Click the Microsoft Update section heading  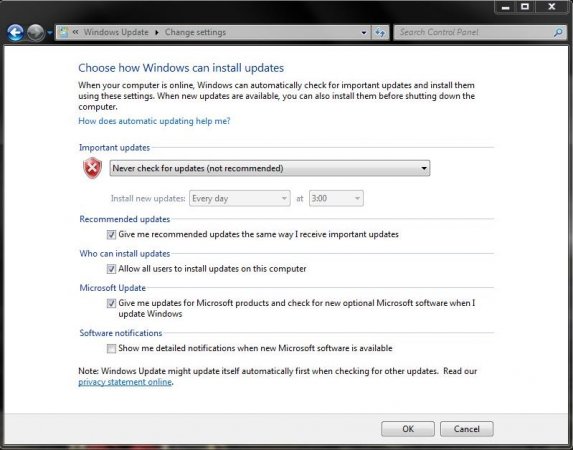(113, 288)
